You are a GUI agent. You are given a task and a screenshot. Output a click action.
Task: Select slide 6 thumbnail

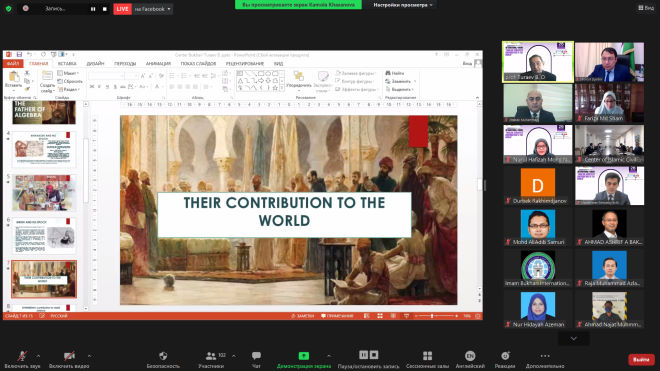coord(44,236)
